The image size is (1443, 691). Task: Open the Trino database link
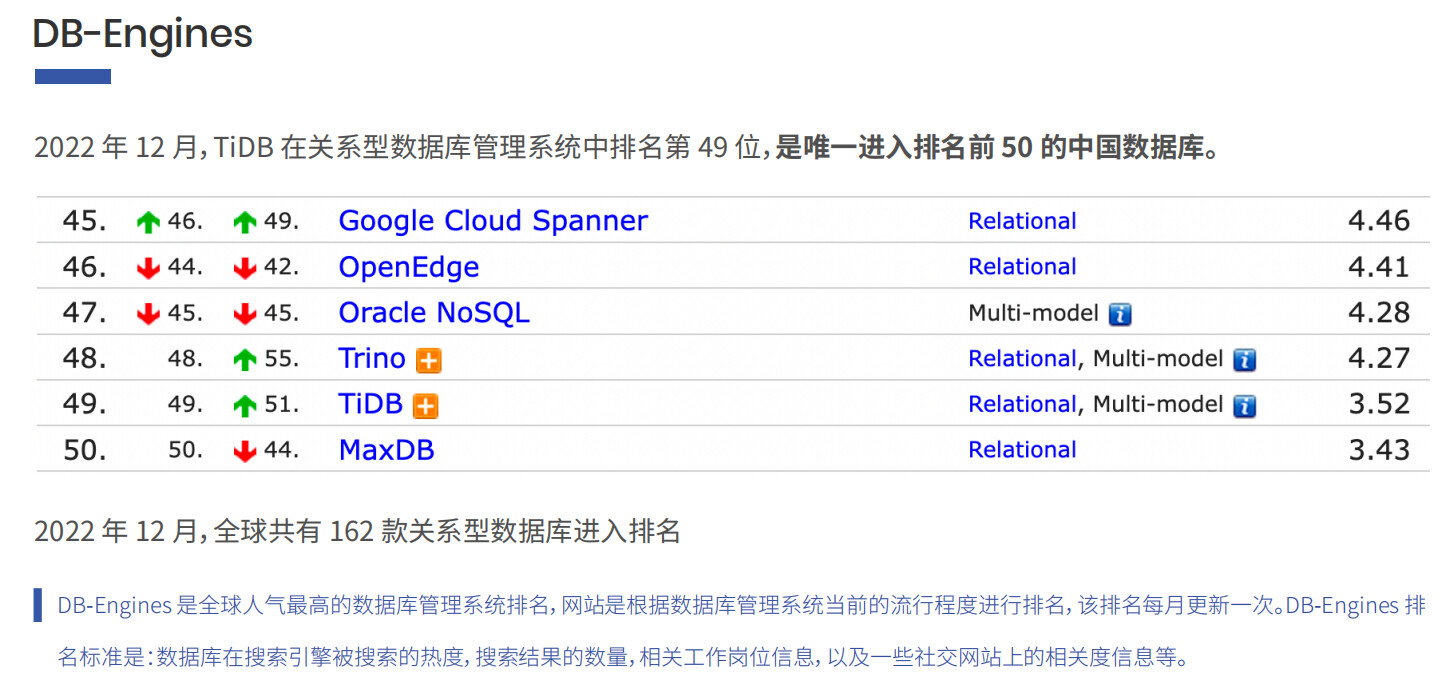(372, 358)
